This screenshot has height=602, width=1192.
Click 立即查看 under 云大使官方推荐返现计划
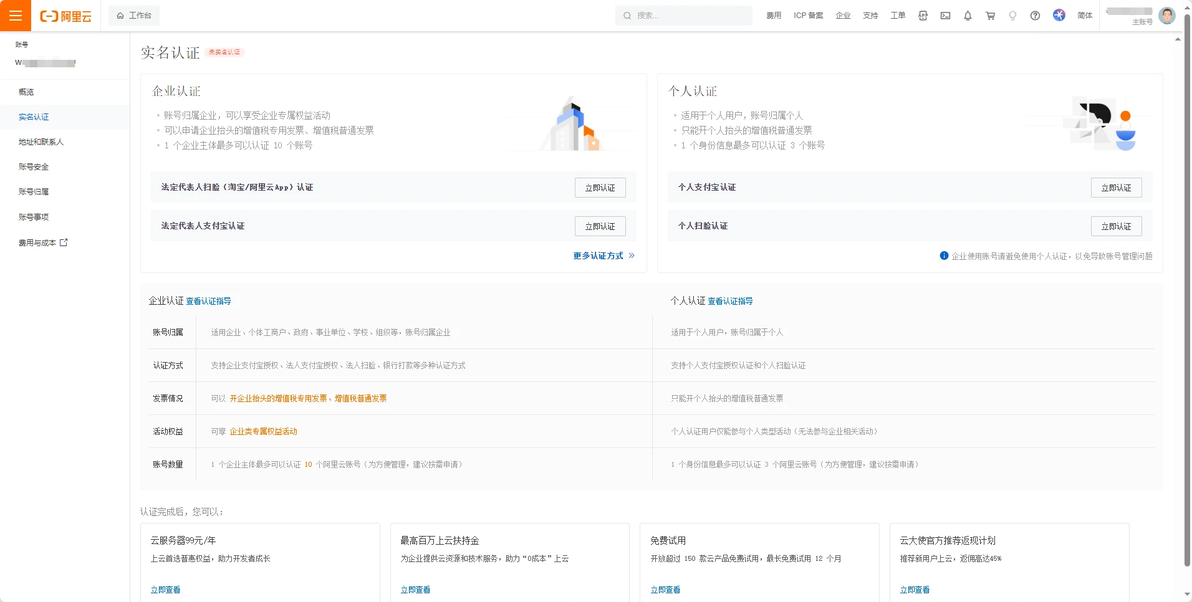click(x=915, y=590)
